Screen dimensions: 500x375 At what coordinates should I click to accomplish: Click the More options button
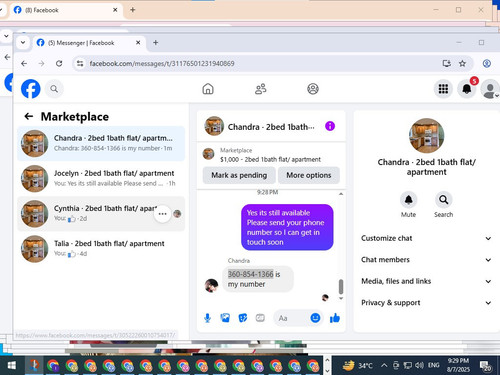309,175
